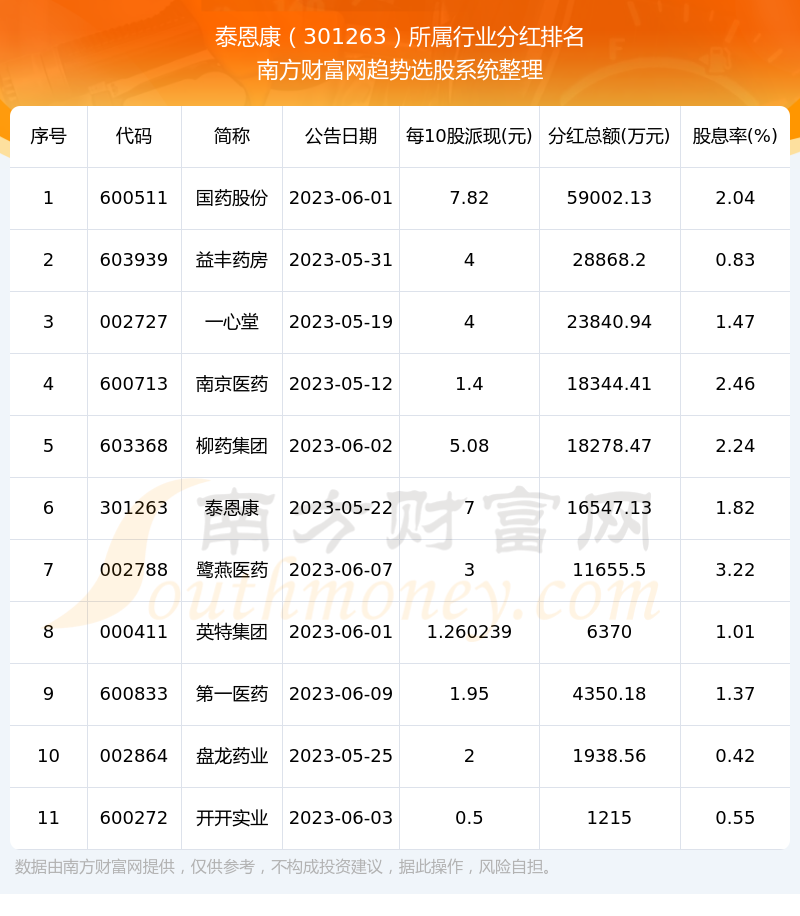
Task: Click the 股息率(%) column header
Action: tap(735, 136)
